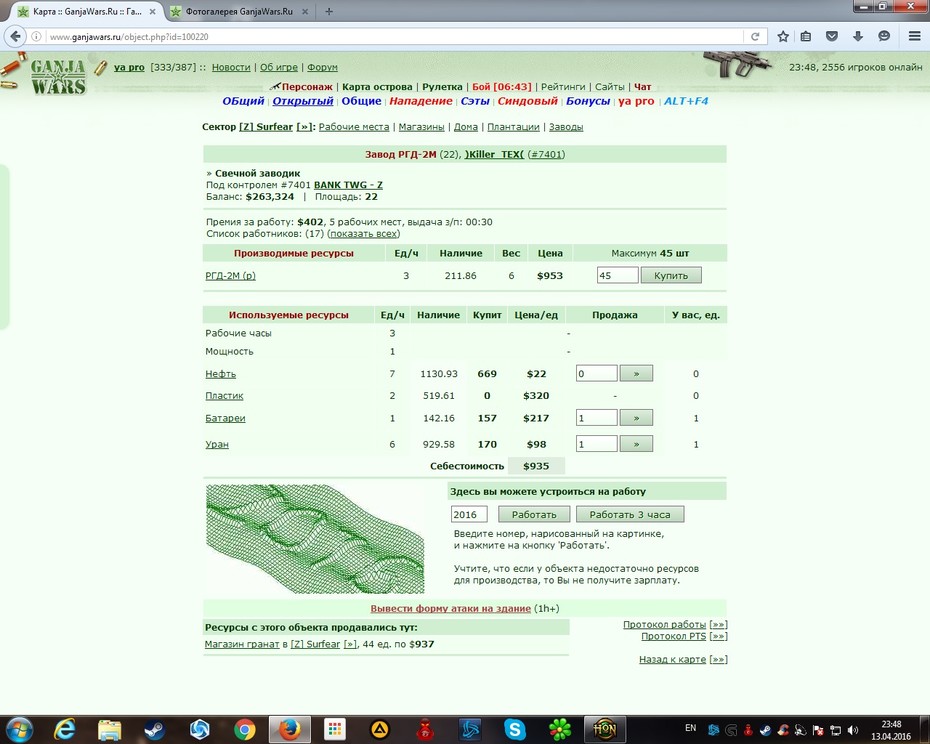Sell Нефть with its » button
Image resolution: width=930 pixels, height=744 pixels.
coord(636,374)
